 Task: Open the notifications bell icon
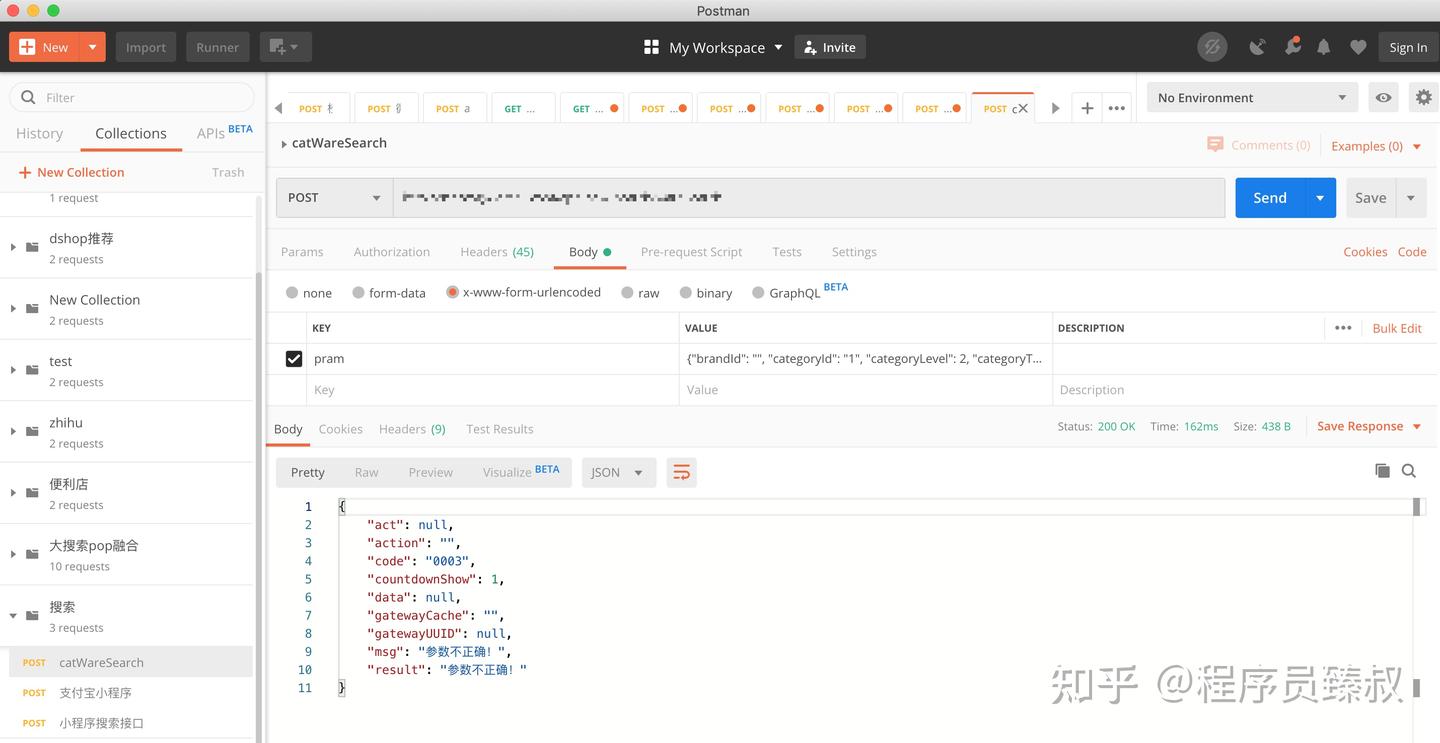pos(1324,47)
